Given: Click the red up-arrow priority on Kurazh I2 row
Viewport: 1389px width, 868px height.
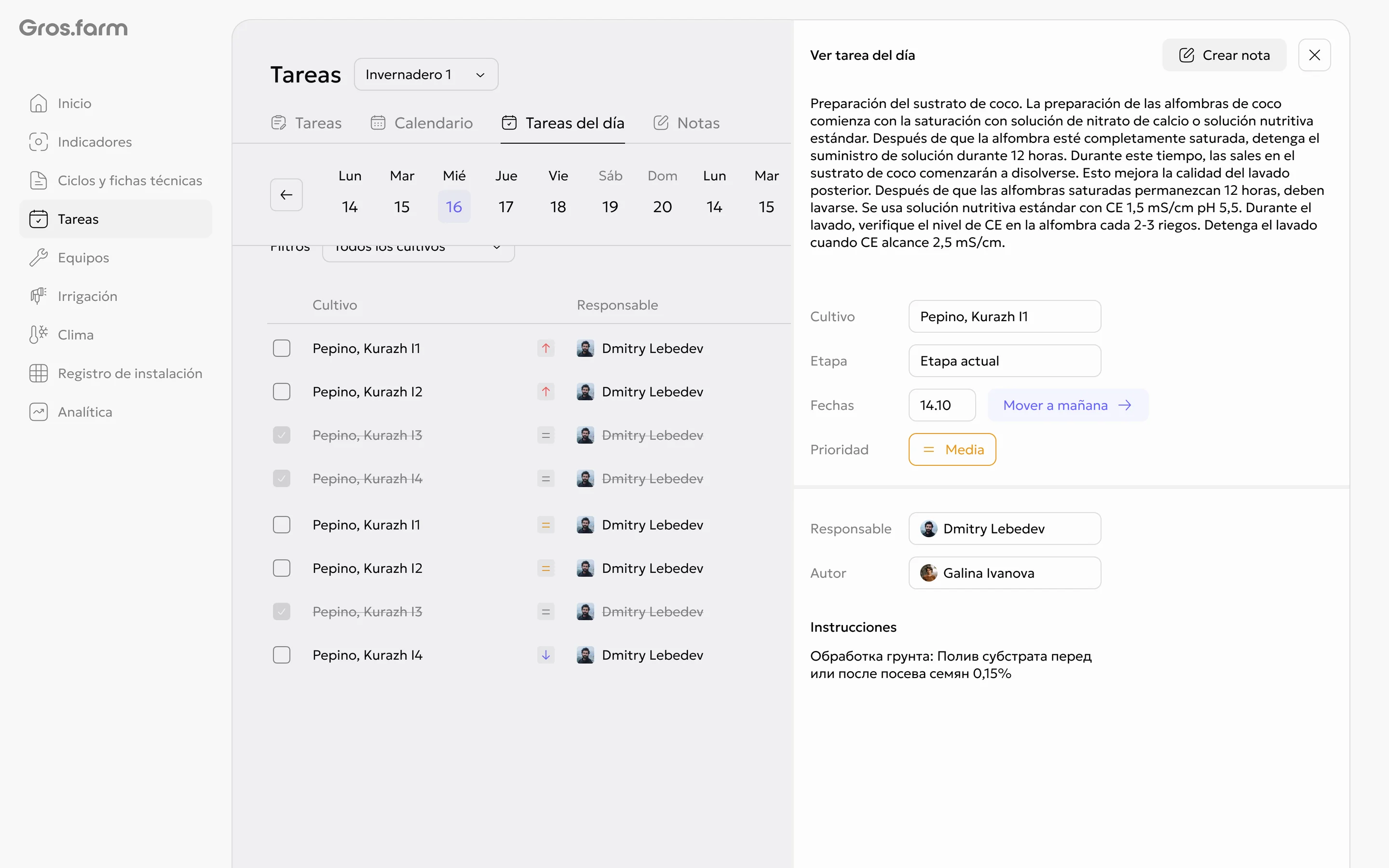Looking at the screenshot, I should (x=546, y=392).
